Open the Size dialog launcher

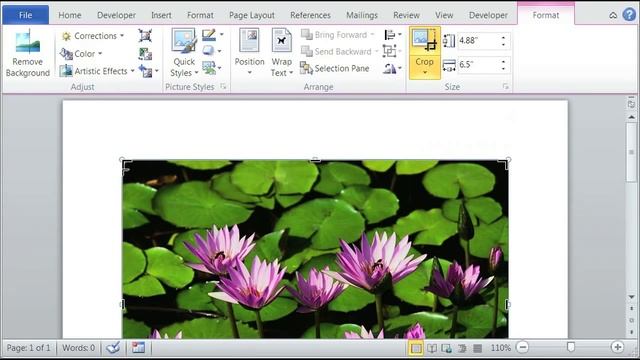(506, 87)
